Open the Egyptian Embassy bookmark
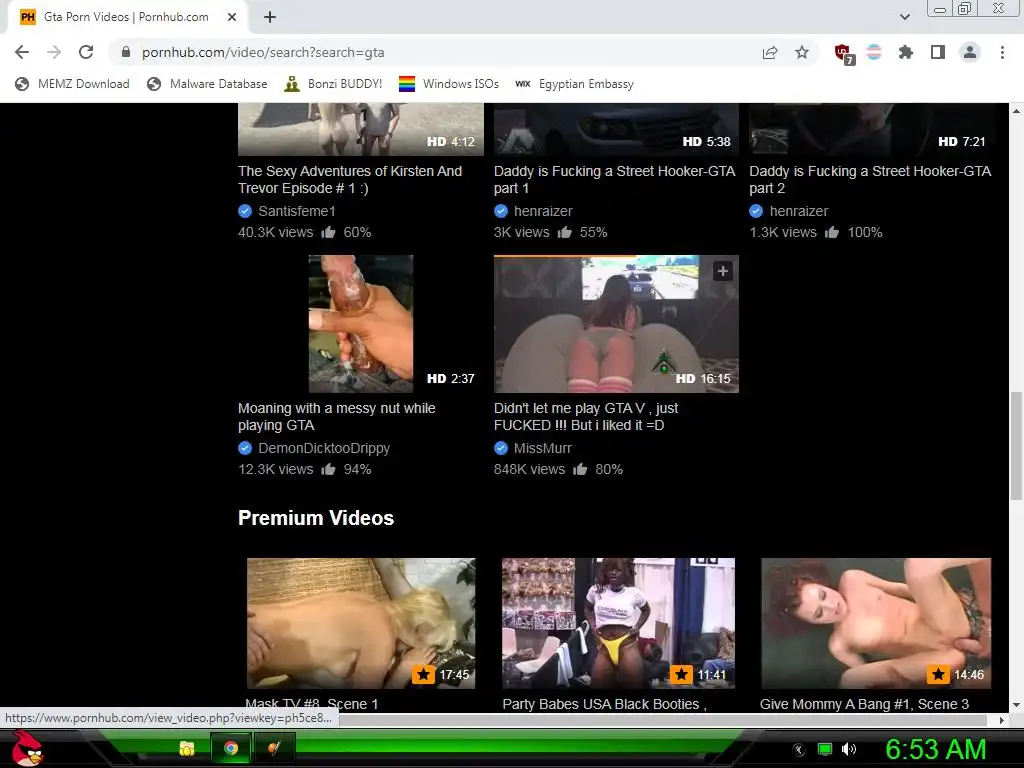The width and height of the screenshot is (1024, 768). pos(575,84)
